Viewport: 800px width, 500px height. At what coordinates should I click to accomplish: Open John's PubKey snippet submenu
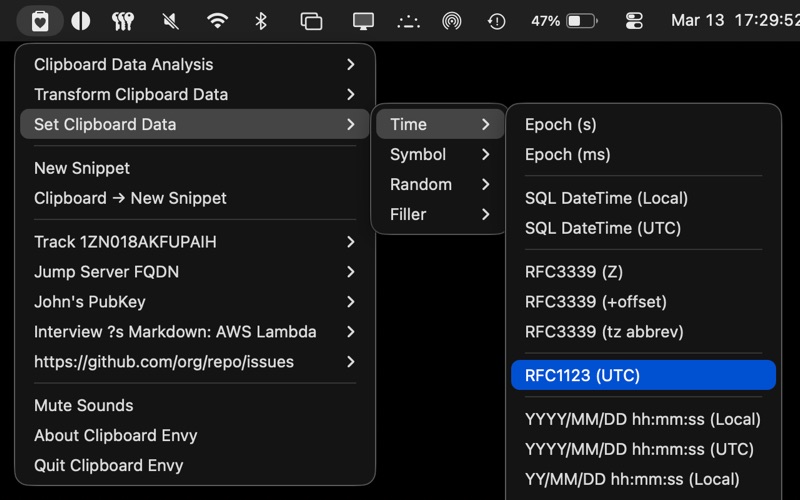[x=194, y=302]
